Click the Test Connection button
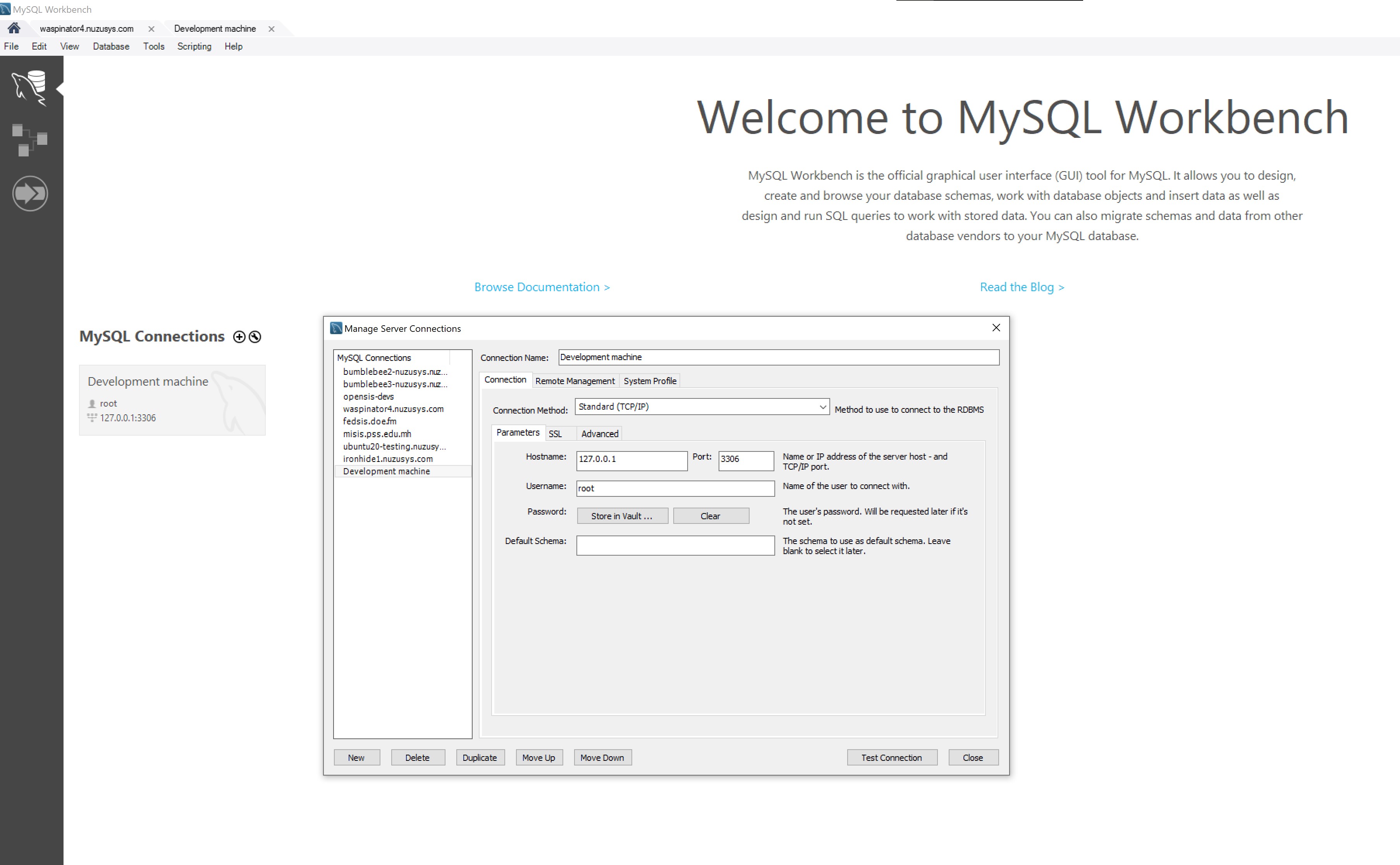The image size is (1400, 865). coord(891,757)
